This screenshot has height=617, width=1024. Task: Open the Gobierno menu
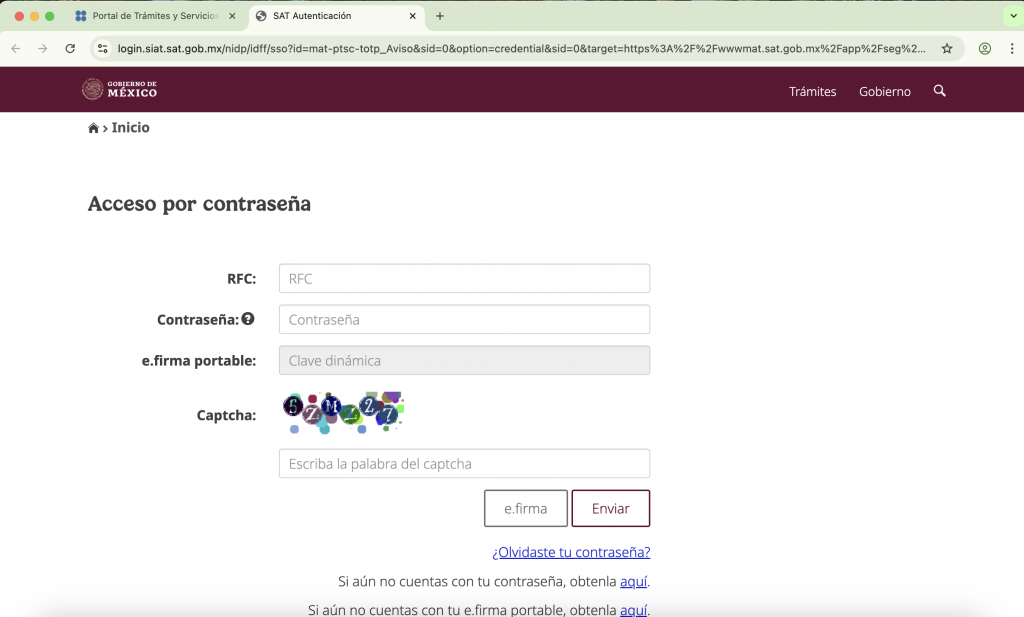point(884,91)
